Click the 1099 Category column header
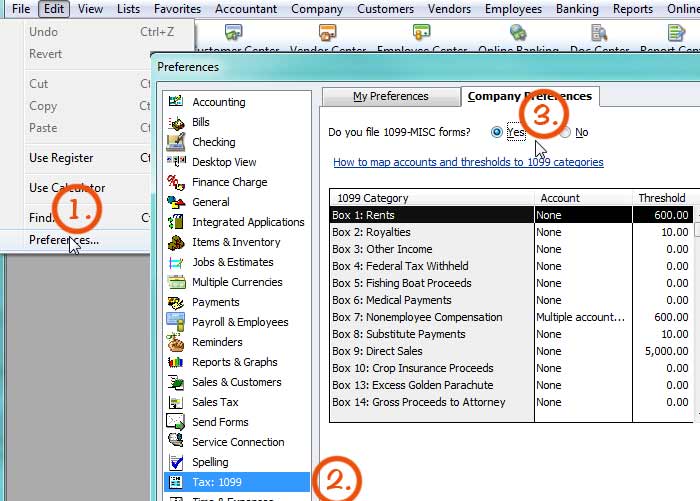Image resolution: width=700 pixels, height=501 pixels. (432, 198)
